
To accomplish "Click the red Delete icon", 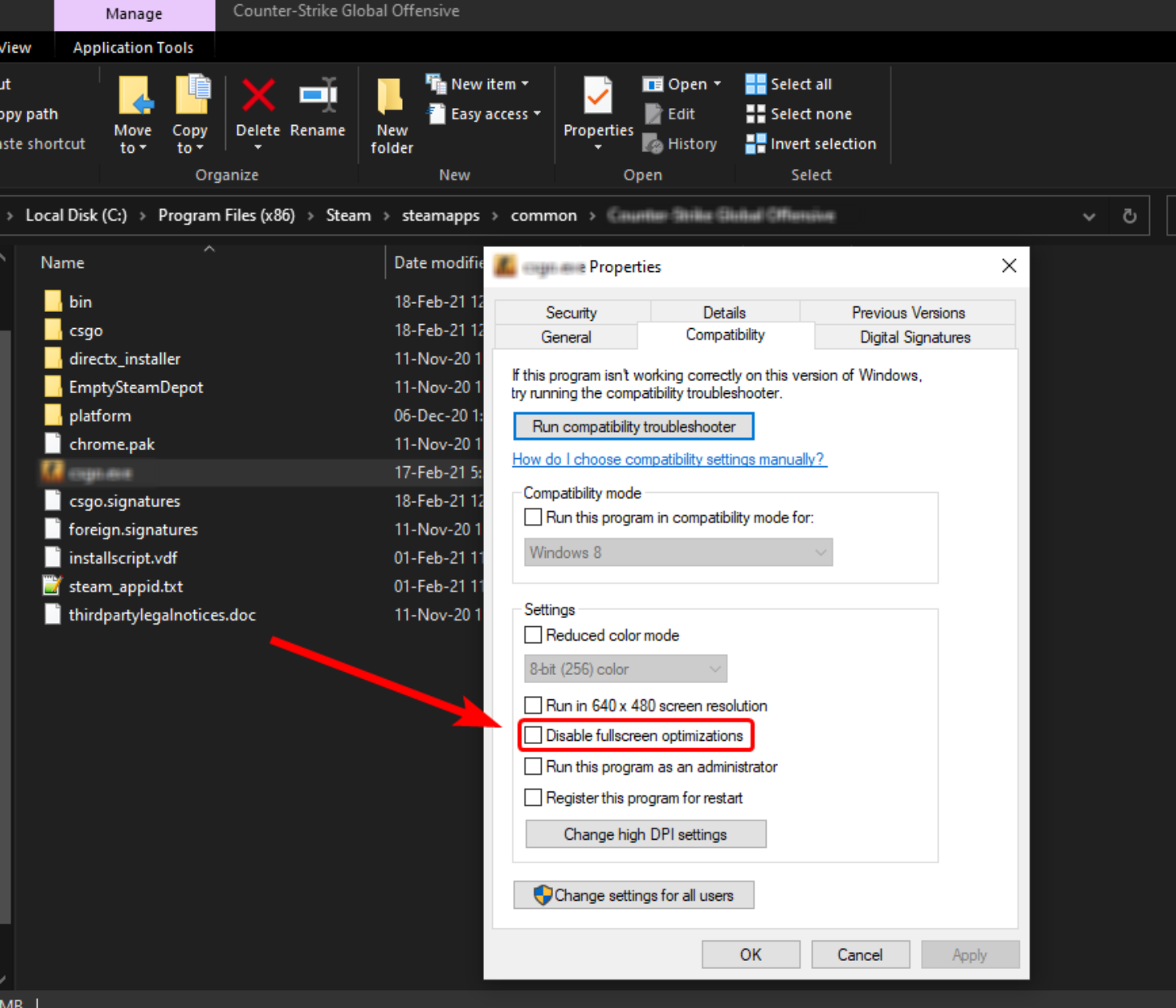I will (258, 97).
